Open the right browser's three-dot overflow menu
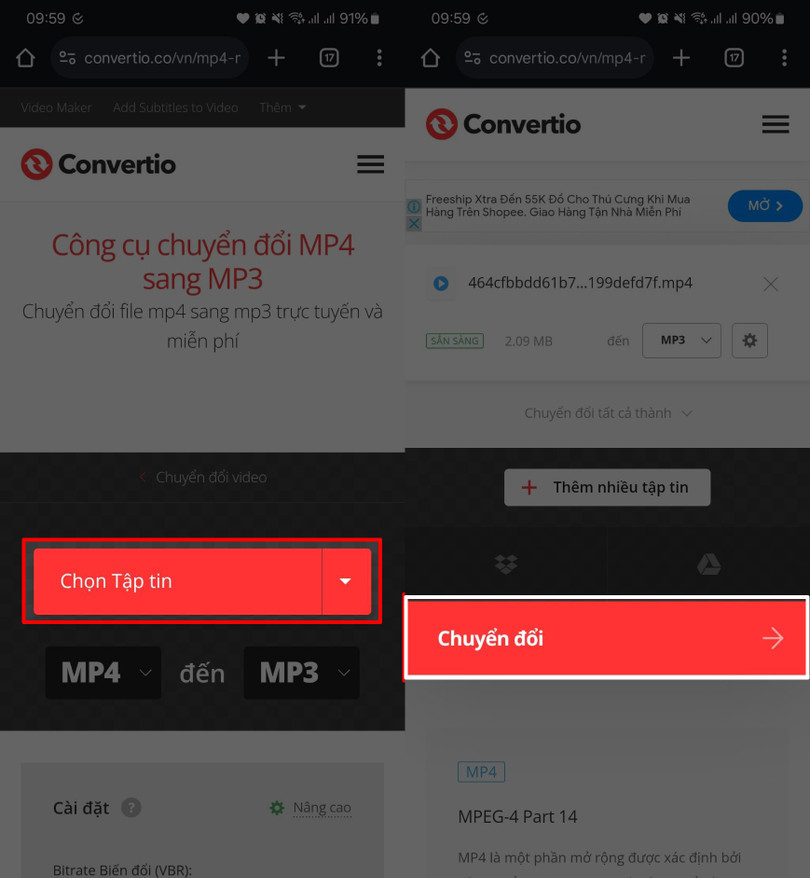This screenshot has width=810, height=878. [784, 58]
